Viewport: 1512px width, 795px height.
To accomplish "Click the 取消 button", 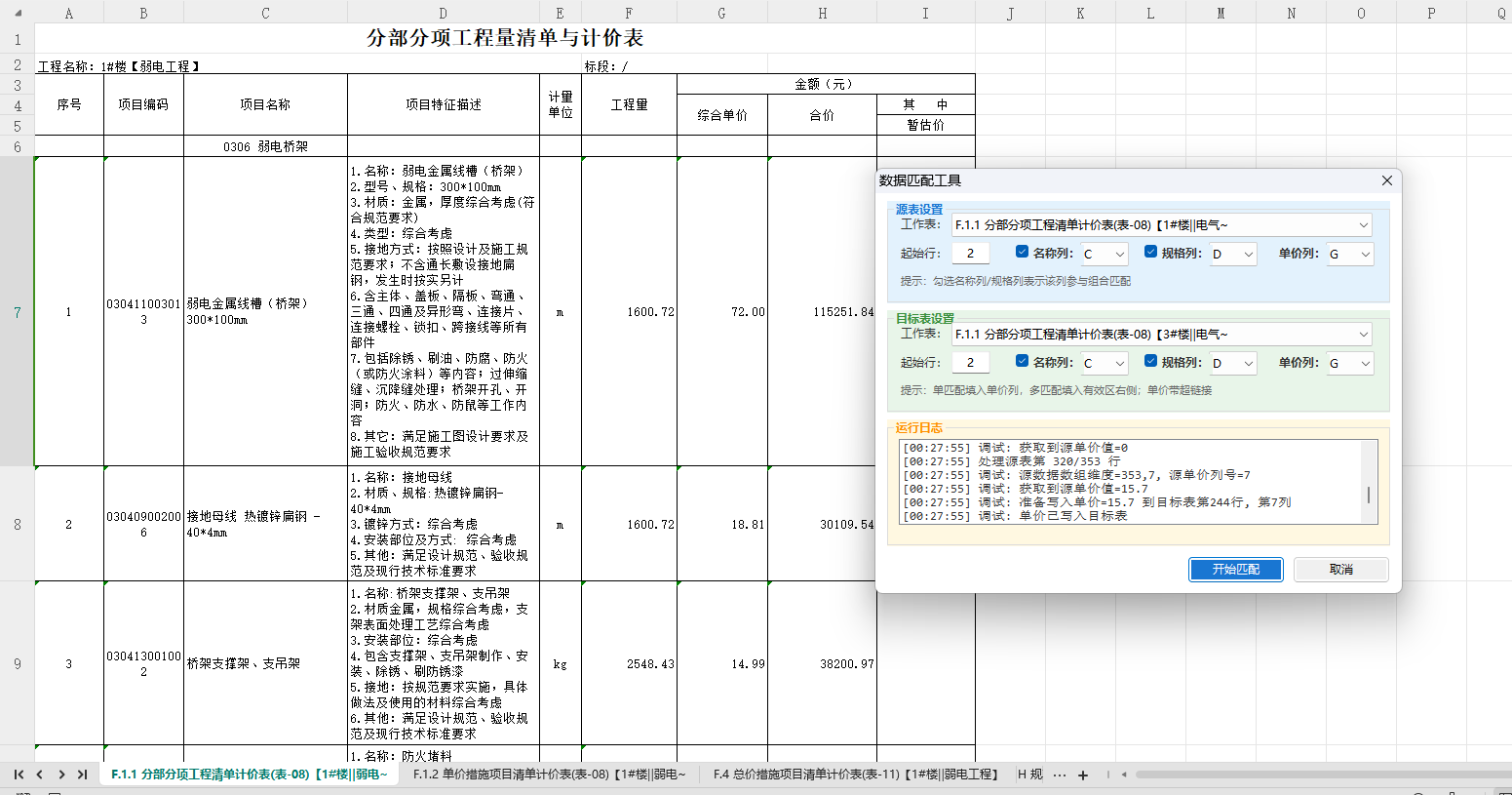I will 1341,569.
